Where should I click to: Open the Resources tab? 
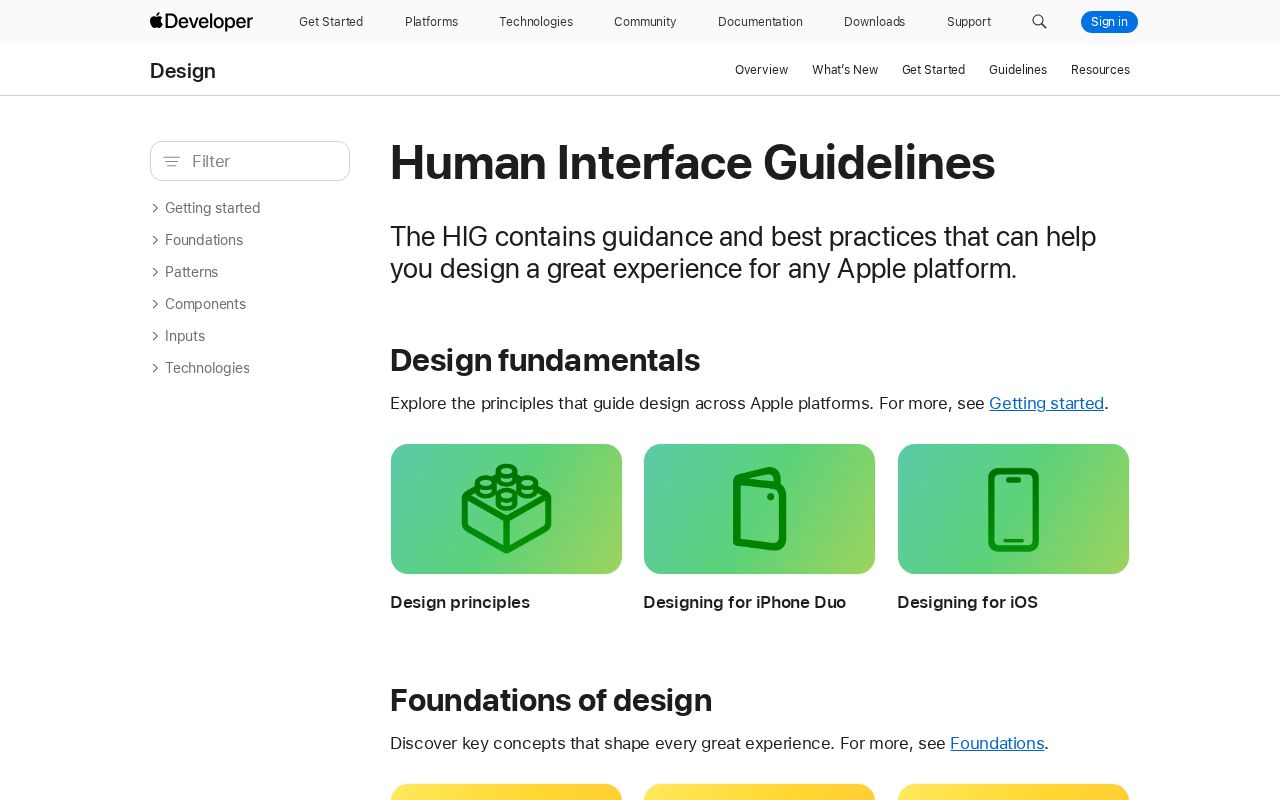point(1100,70)
